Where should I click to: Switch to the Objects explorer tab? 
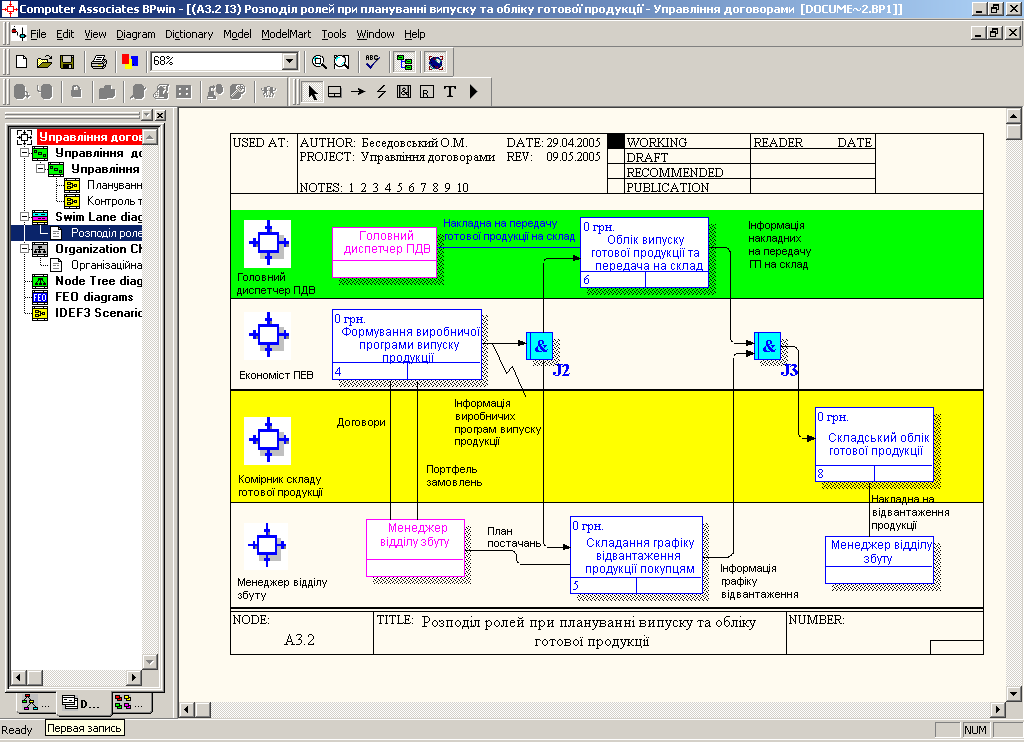[x=131, y=703]
